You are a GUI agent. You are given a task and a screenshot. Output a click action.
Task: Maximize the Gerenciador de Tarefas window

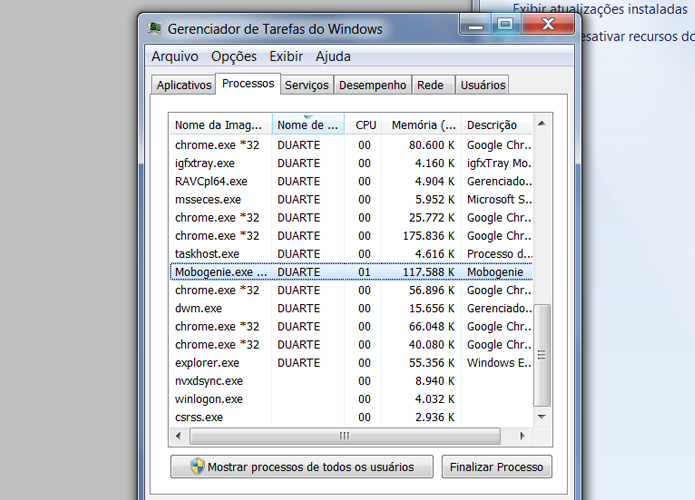point(505,24)
